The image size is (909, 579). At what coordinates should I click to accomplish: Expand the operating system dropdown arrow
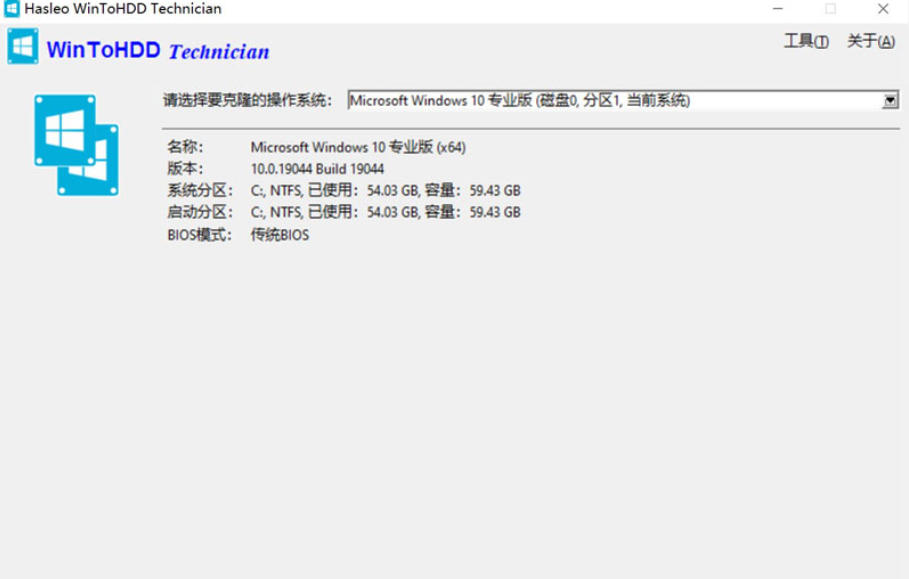click(x=890, y=101)
